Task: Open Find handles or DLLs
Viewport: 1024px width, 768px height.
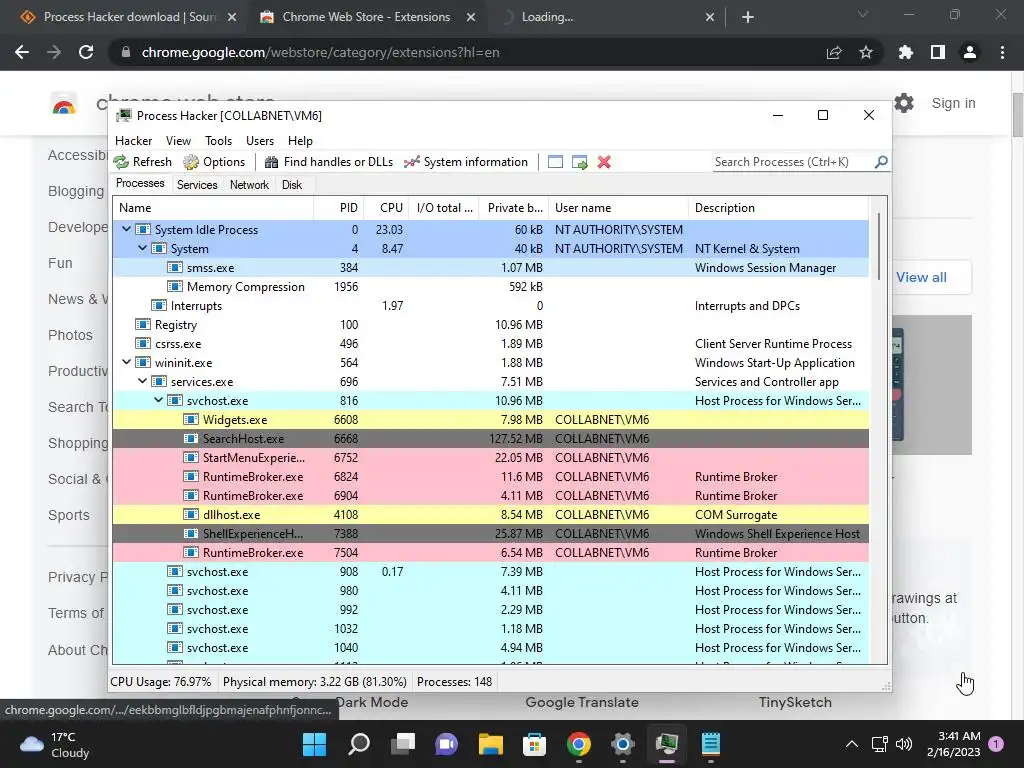Action: click(x=328, y=162)
